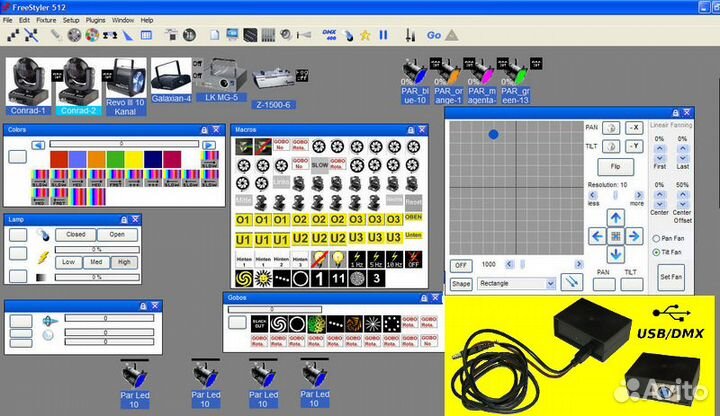Decrease the Last fanning percentage
Viewport: 720px width, 416px height.
[x=682, y=157]
